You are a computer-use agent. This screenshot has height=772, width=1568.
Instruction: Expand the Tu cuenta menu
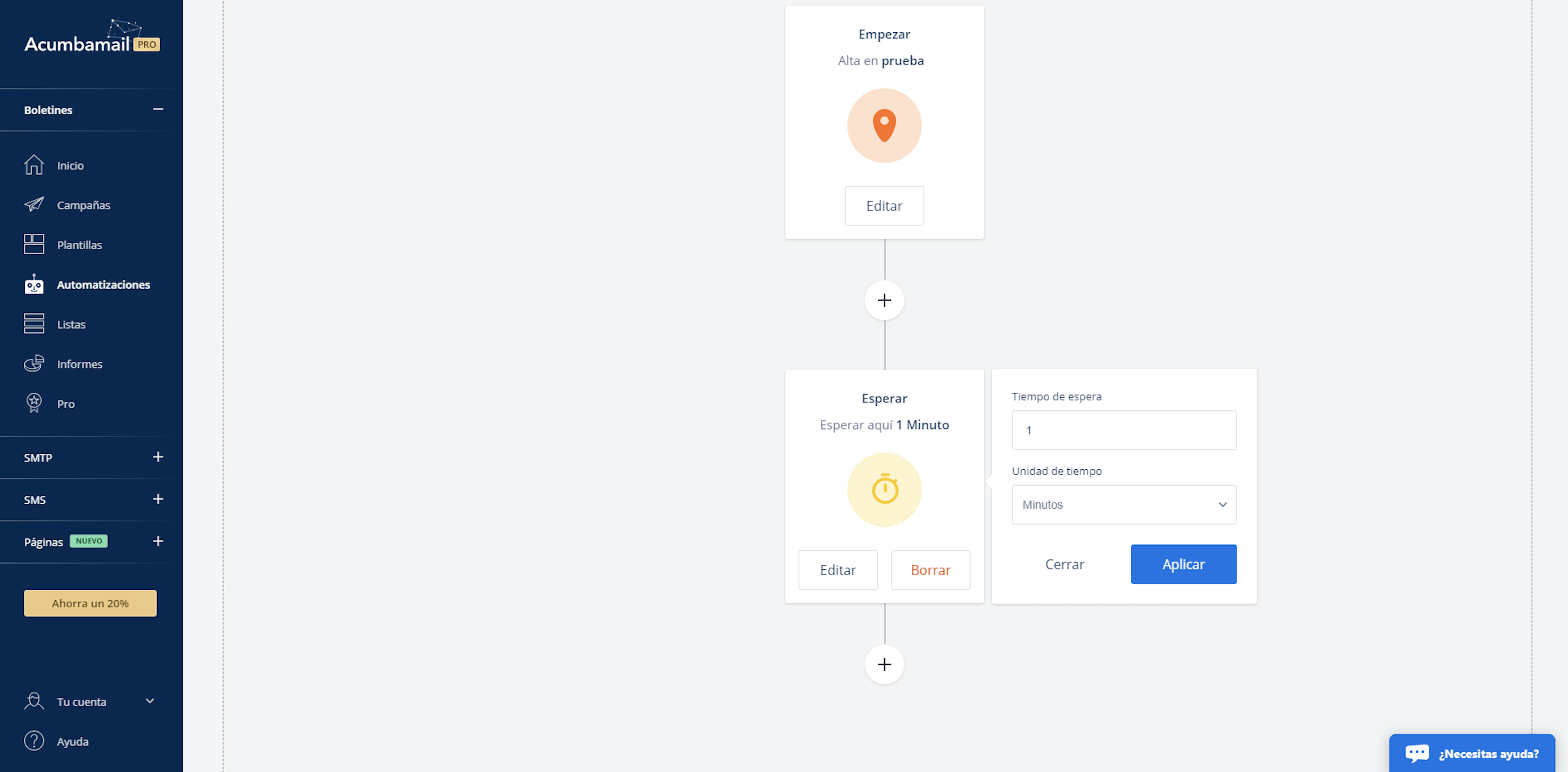coord(150,701)
